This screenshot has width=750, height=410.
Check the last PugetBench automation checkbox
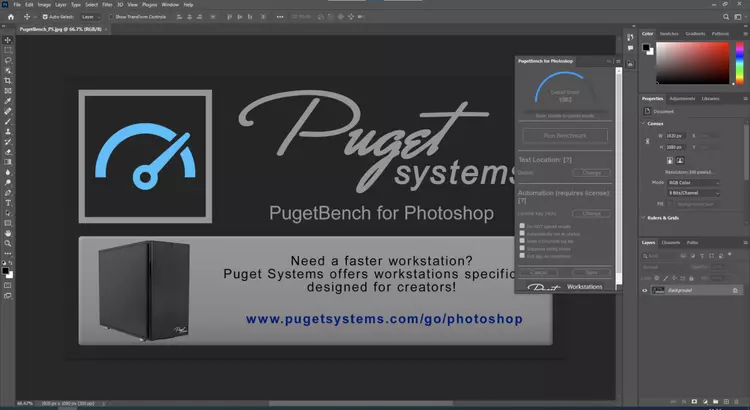[x=522, y=255]
